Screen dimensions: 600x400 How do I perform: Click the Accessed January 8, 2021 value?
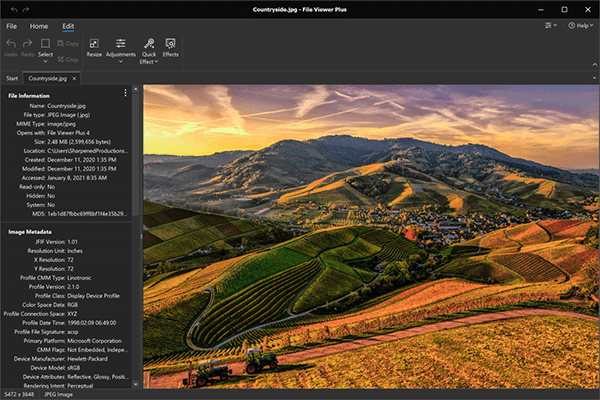tap(77, 178)
